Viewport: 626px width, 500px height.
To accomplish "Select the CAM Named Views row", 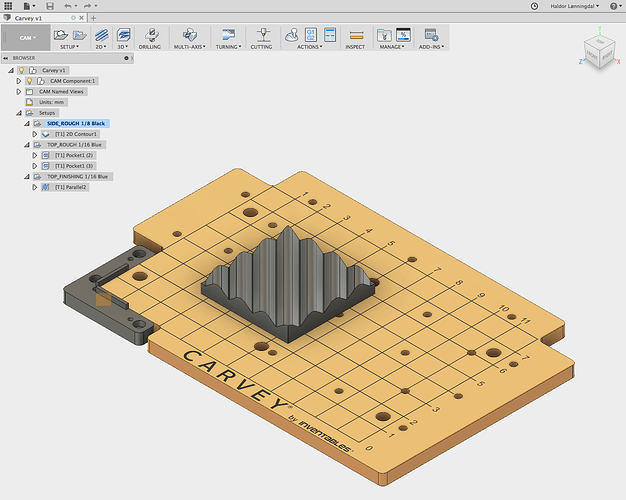I will coord(61,92).
